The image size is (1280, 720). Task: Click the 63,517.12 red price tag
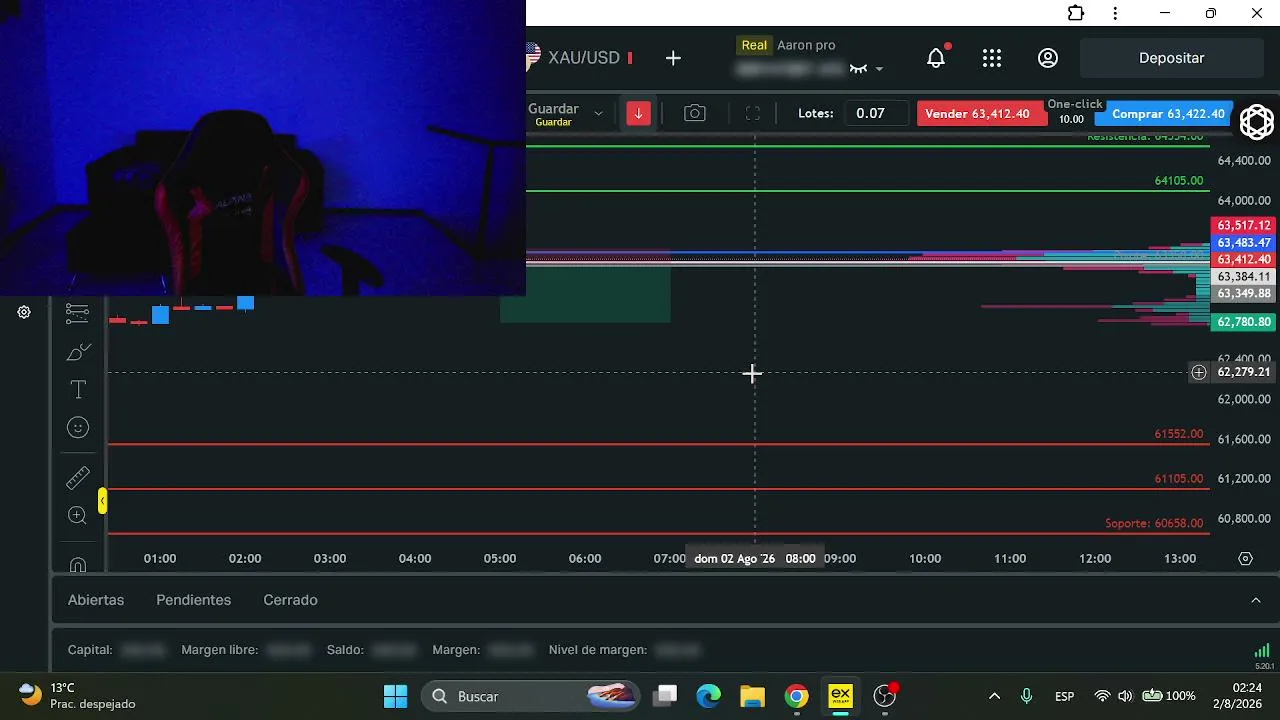(x=1244, y=226)
